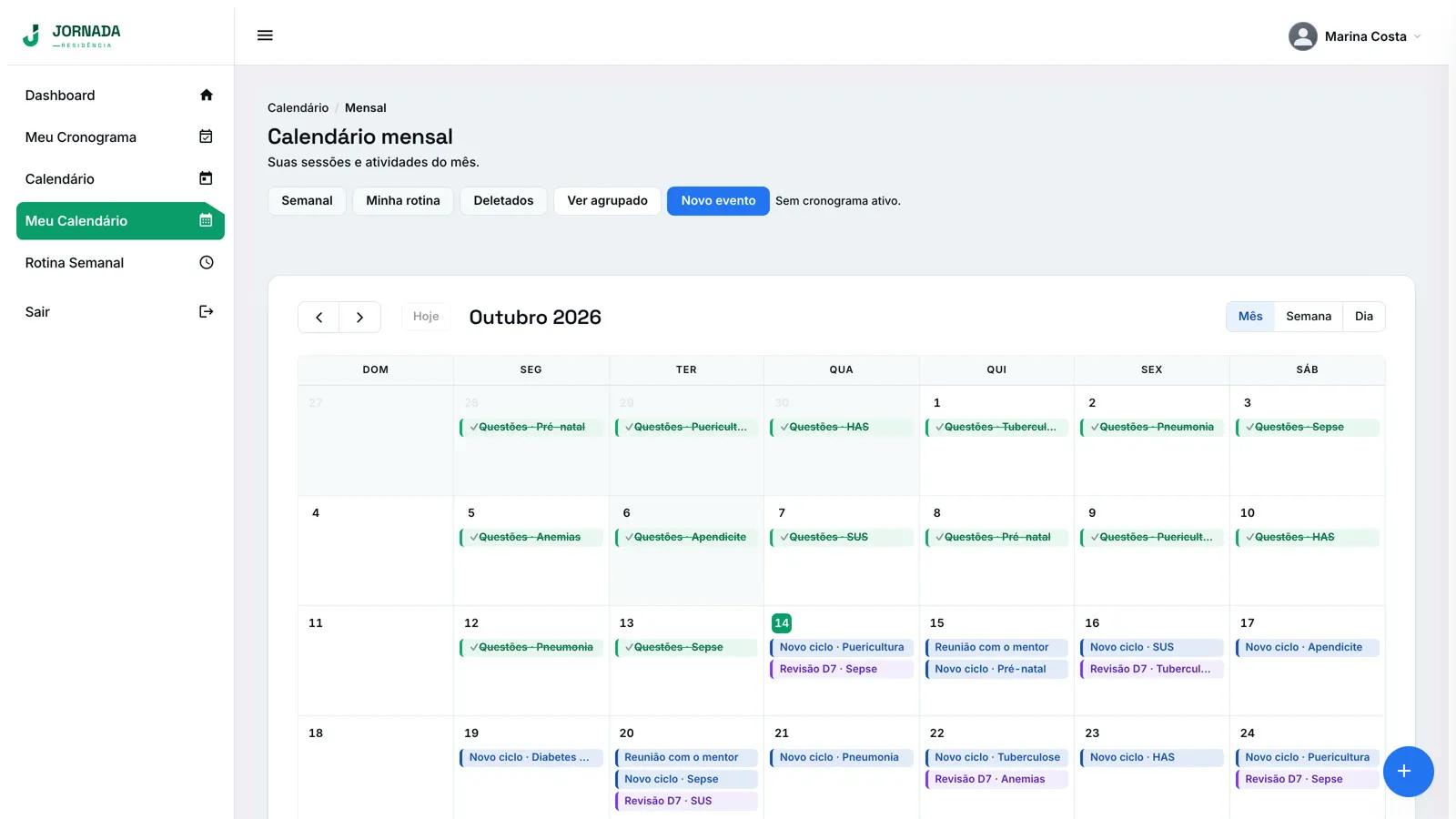The width and height of the screenshot is (1456, 819).
Task: Open Revisão D7 Sepse event on day 14
Action: click(842, 669)
